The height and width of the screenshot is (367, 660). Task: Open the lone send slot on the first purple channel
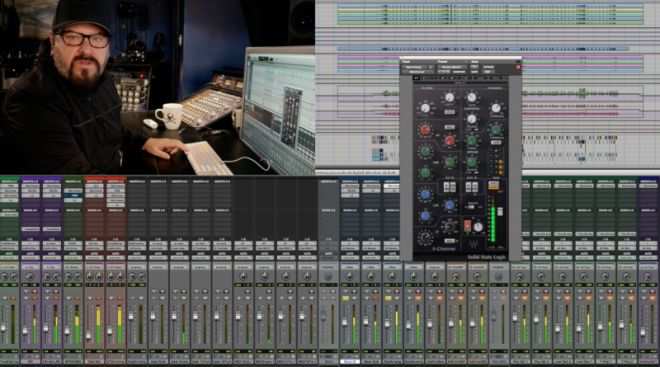coord(30,229)
